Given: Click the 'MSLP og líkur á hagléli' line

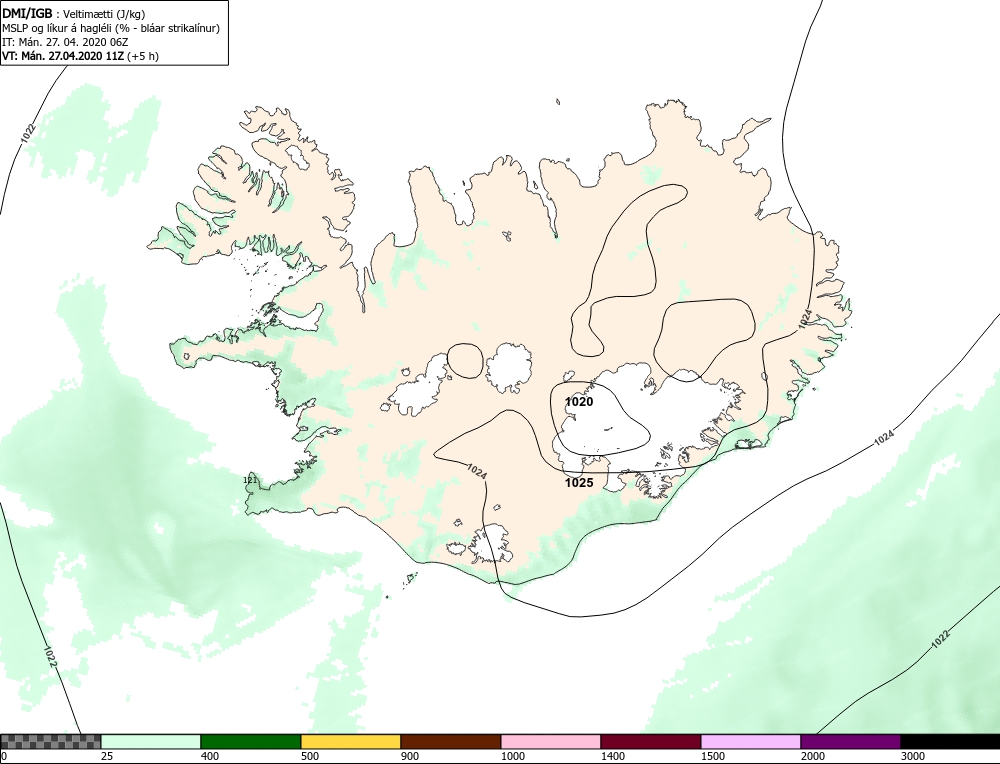Looking at the screenshot, I should click(111, 28).
